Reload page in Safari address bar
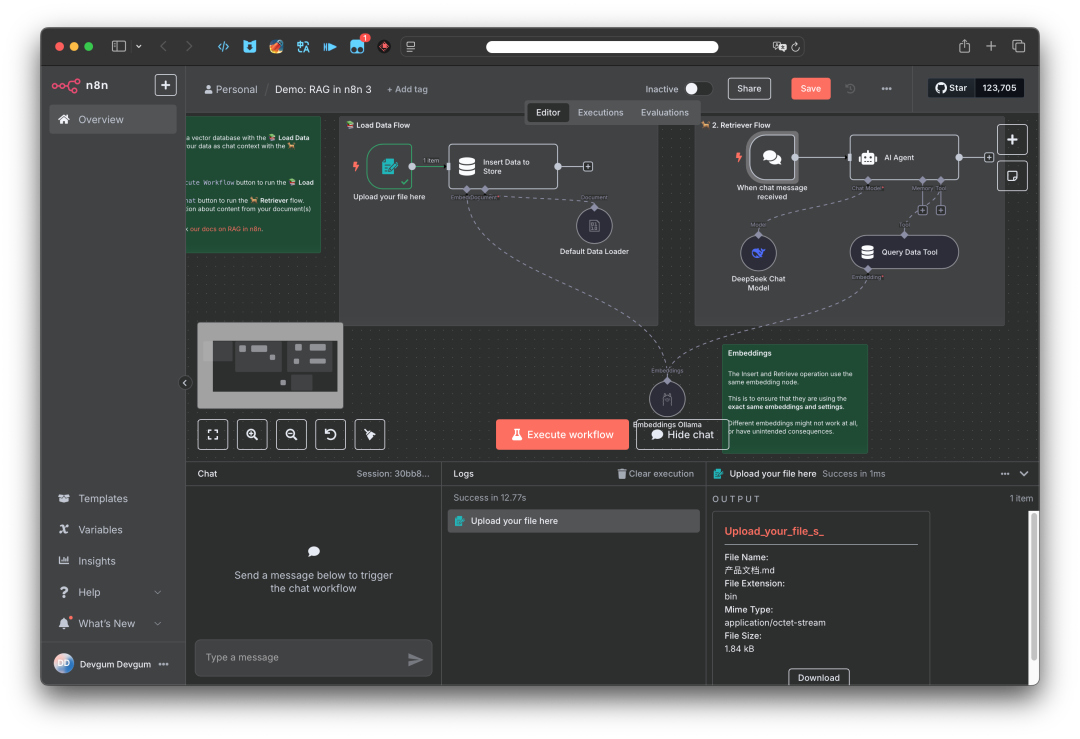 796,47
